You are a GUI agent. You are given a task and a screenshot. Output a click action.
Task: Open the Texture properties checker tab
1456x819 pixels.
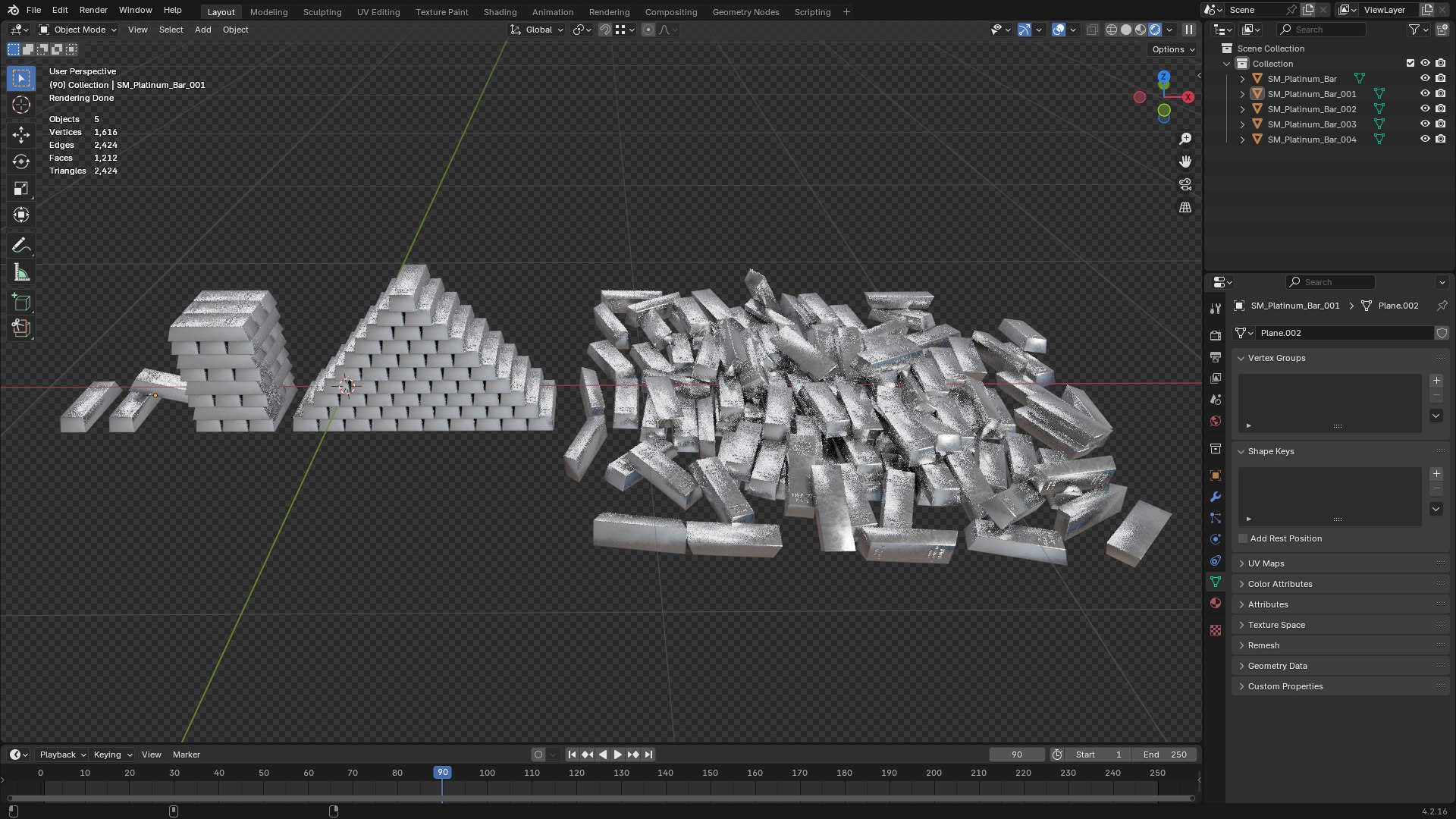point(1216,630)
